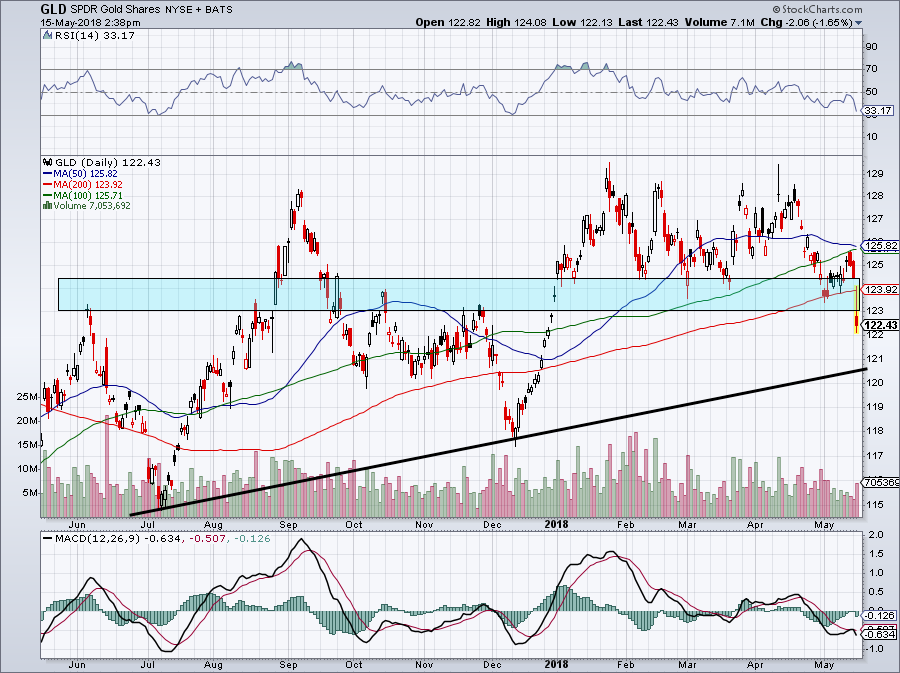Click the RSI(14) line icon

tap(48, 36)
